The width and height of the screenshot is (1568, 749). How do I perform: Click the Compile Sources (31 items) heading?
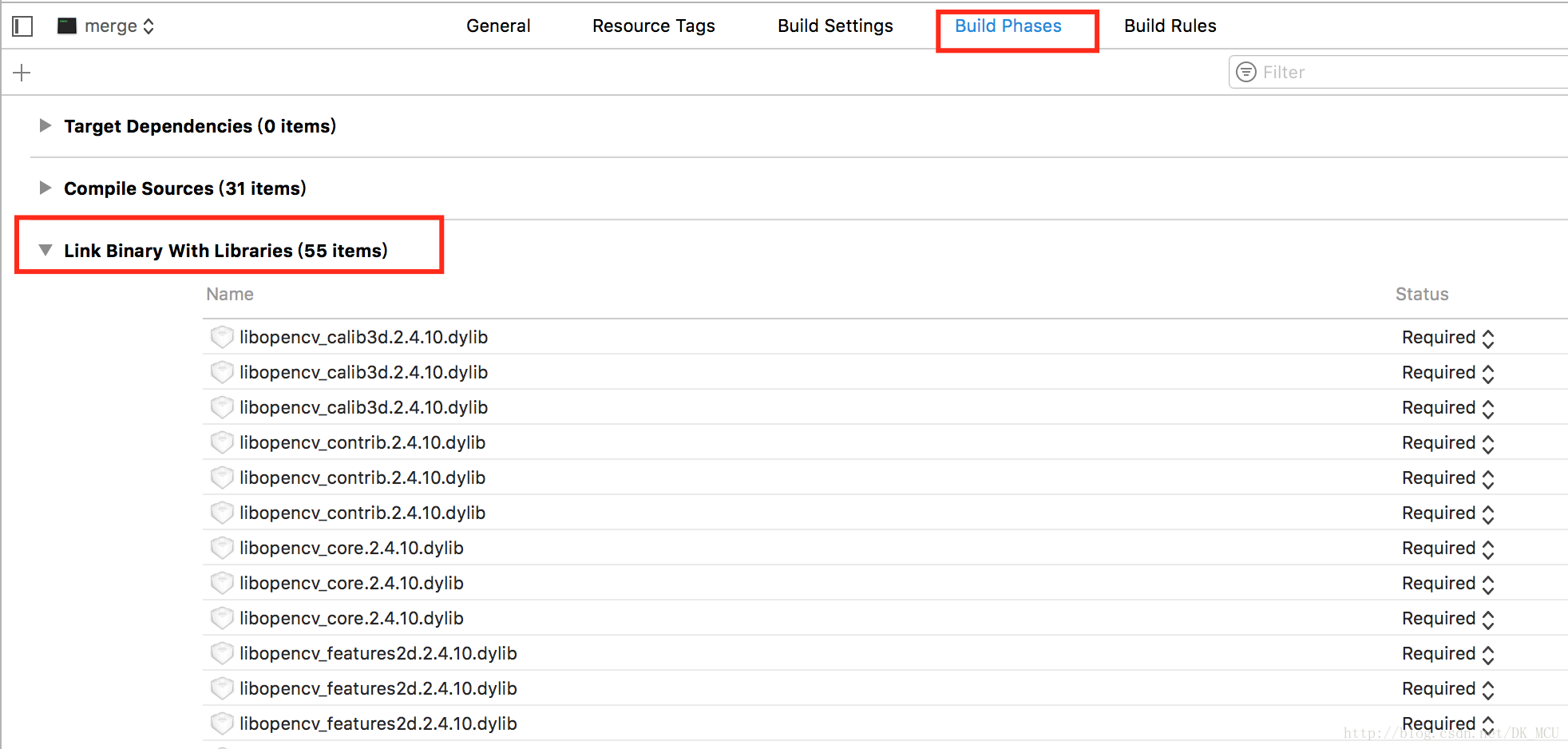tap(185, 188)
